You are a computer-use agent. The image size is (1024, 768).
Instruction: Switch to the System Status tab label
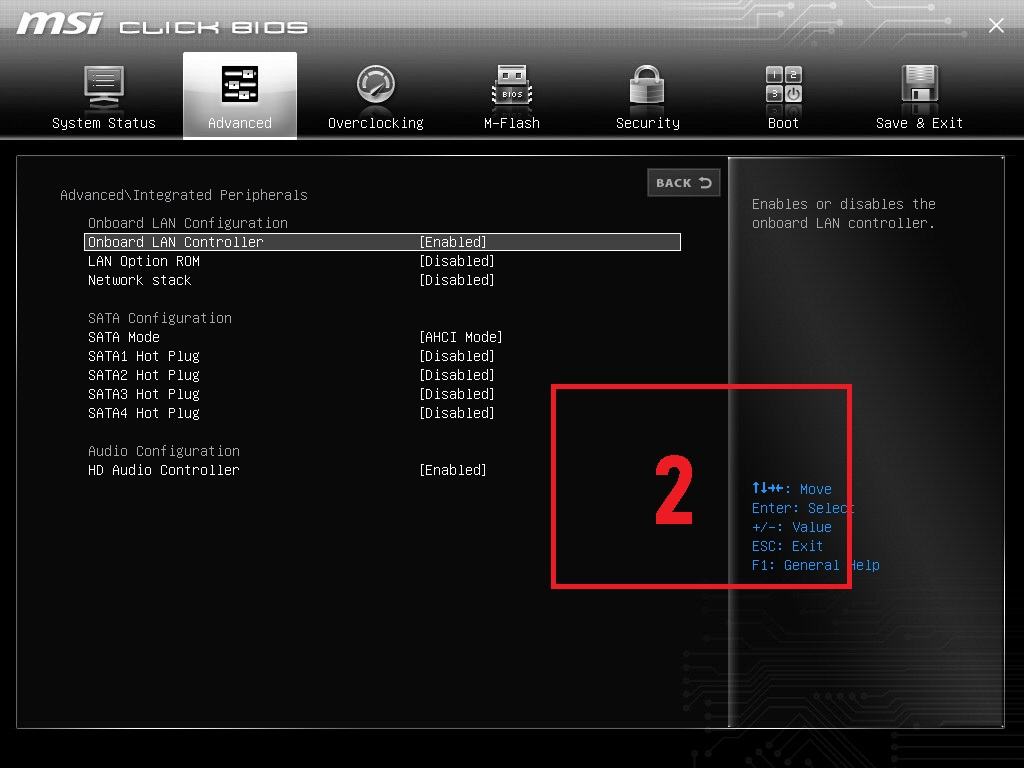click(x=104, y=123)
